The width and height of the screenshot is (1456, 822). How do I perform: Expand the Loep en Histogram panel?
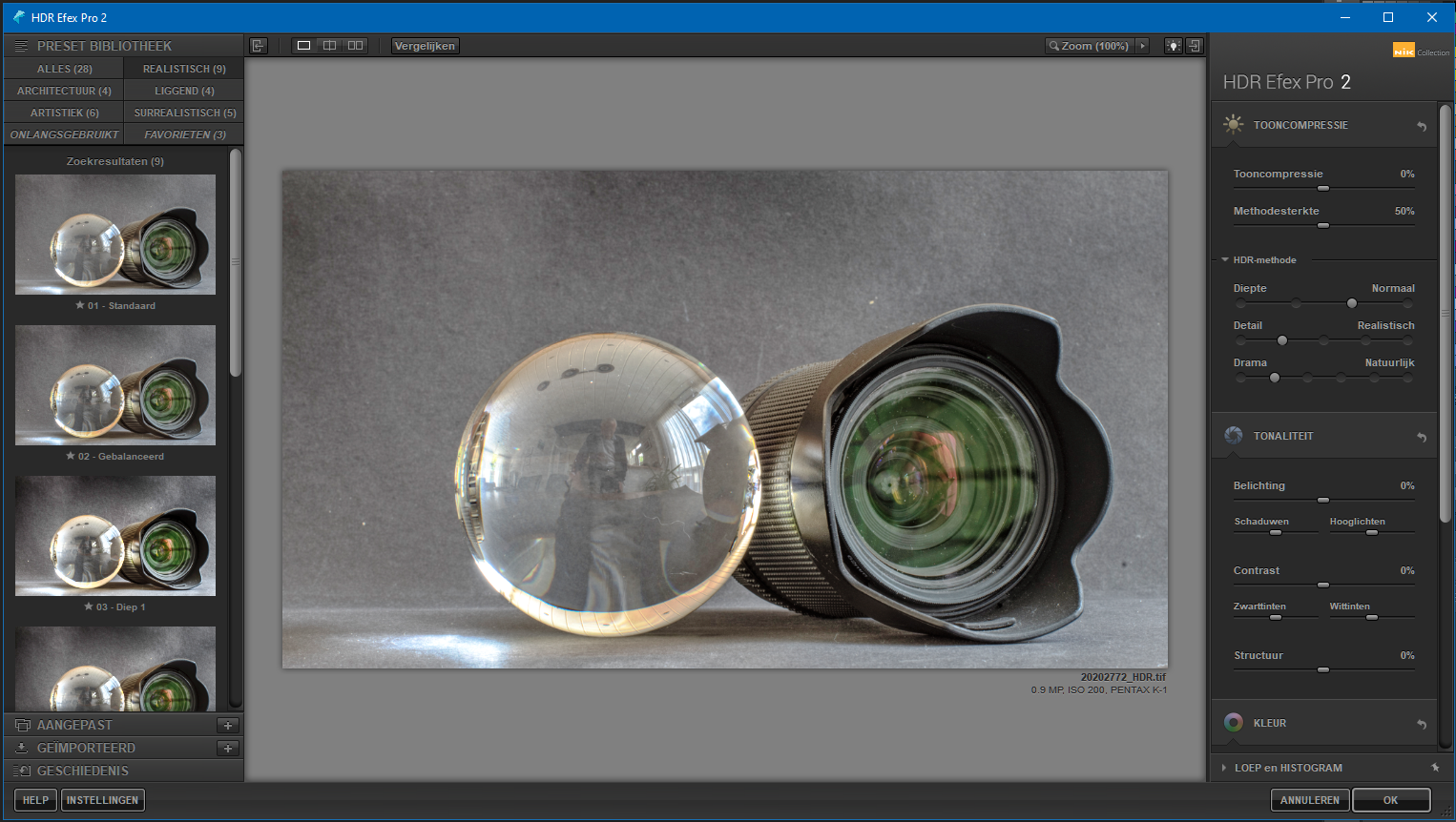[1225, 768]
